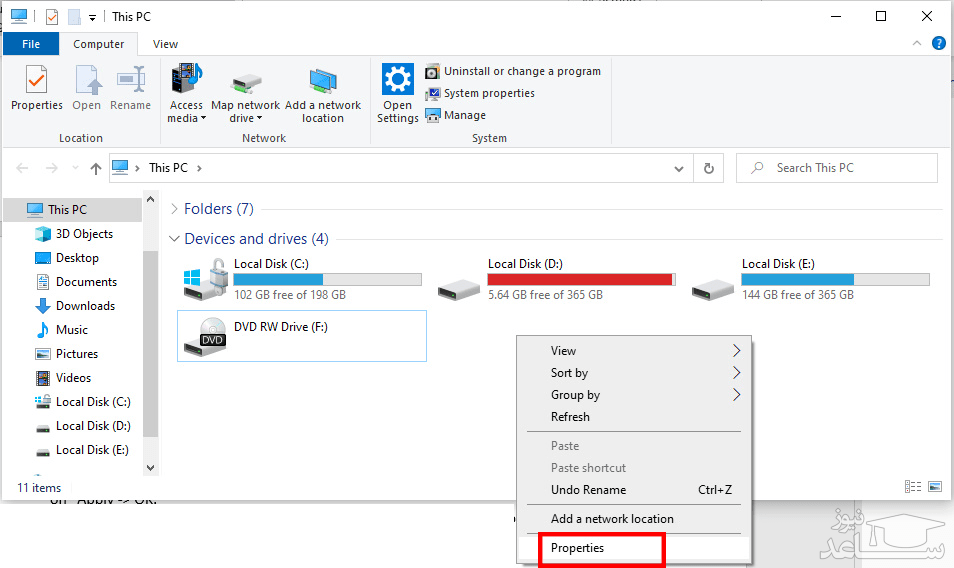Collapse the Devices and drives group
Image resolution: width=954 pixels, height=568 pixels.
tap(175, 239)
